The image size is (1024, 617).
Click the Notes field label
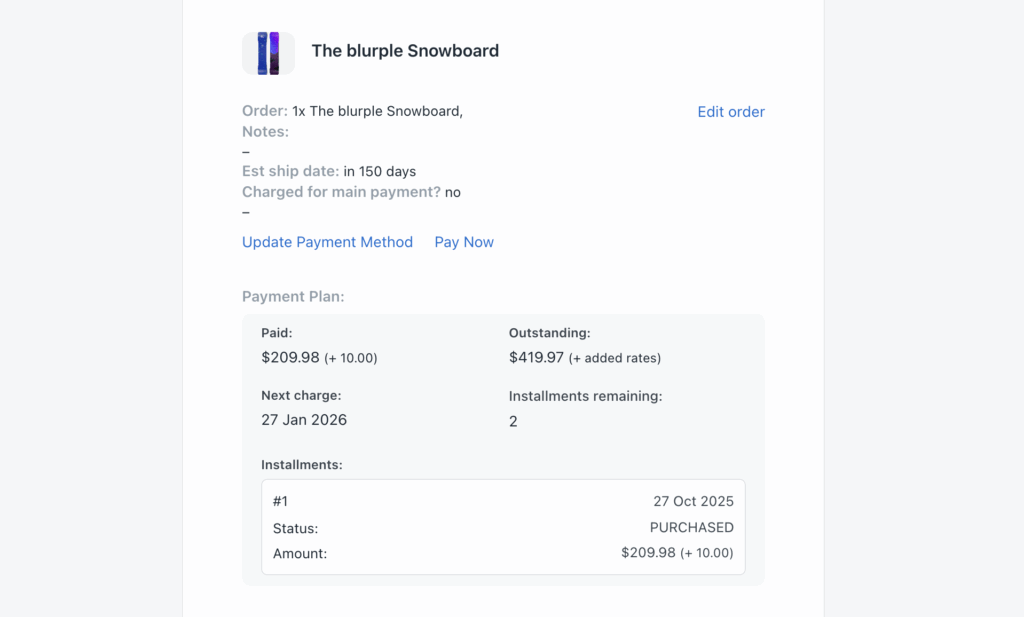pyautogui.click(x=265, y=131)
